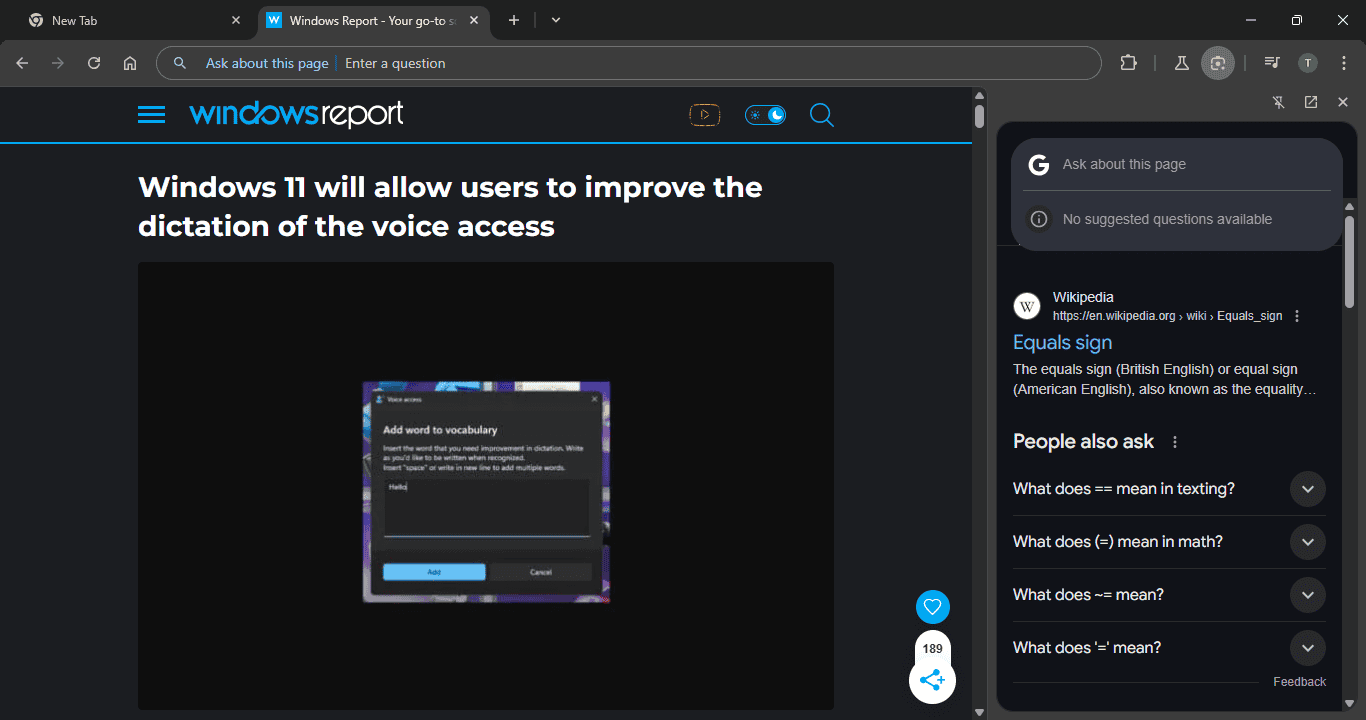Open the Equals sign Wikipedia link
1366x720 pixels.
[1062, 342]
